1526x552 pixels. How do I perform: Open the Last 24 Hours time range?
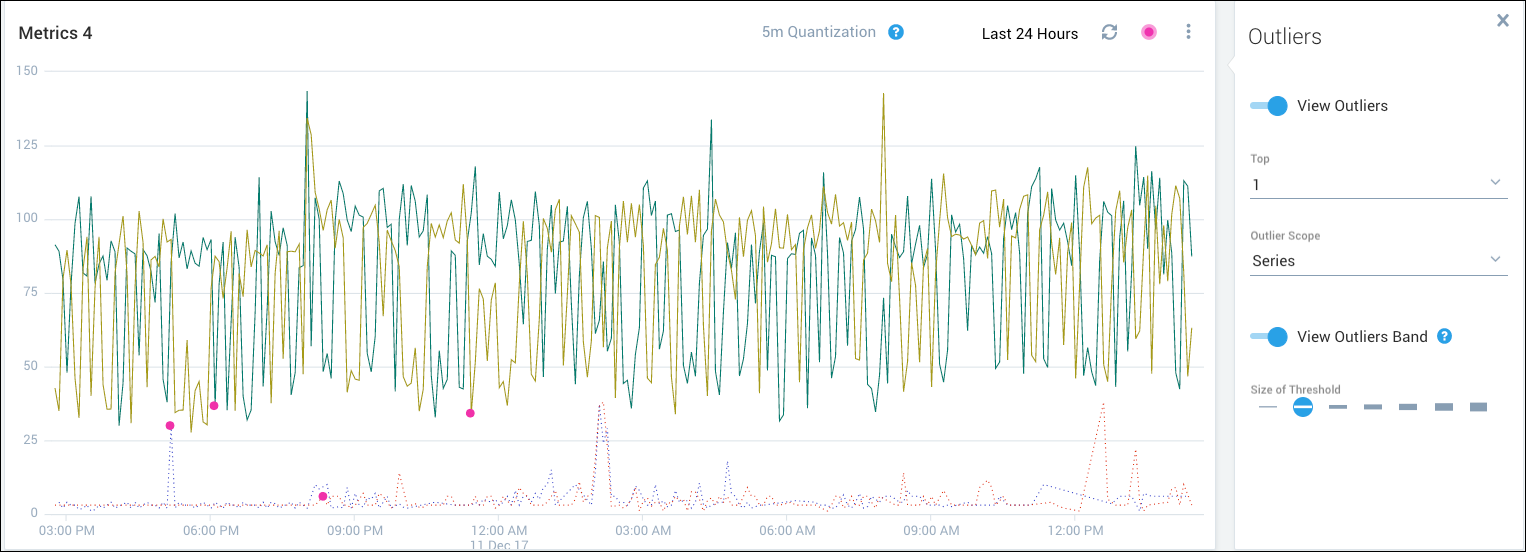point(1029,34)
